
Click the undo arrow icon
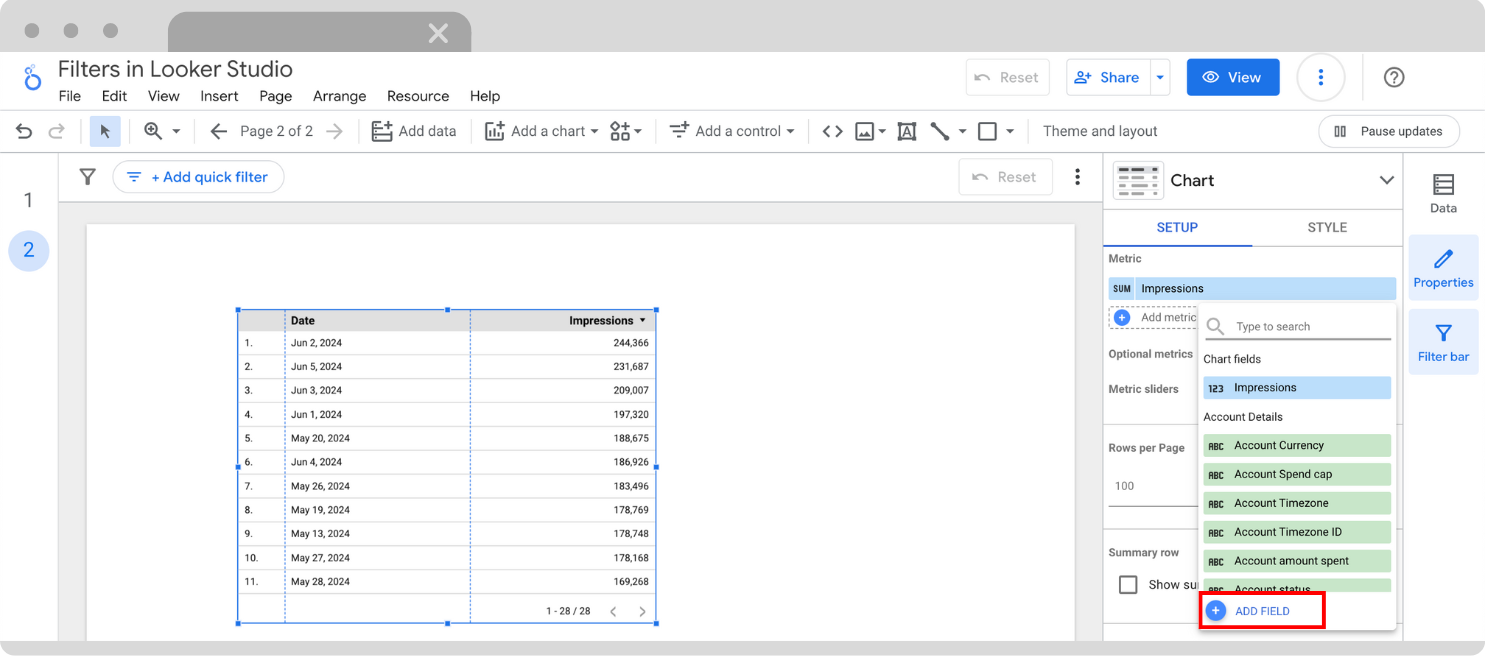24,131
